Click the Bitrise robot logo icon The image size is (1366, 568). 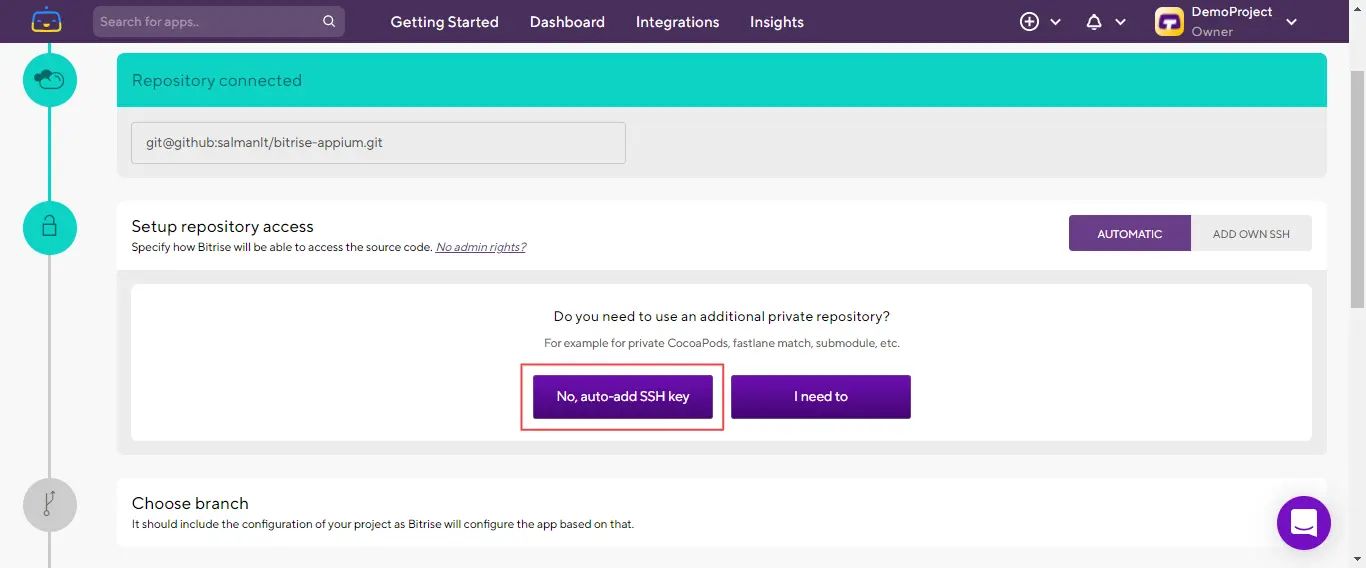[x=47, y=20]
